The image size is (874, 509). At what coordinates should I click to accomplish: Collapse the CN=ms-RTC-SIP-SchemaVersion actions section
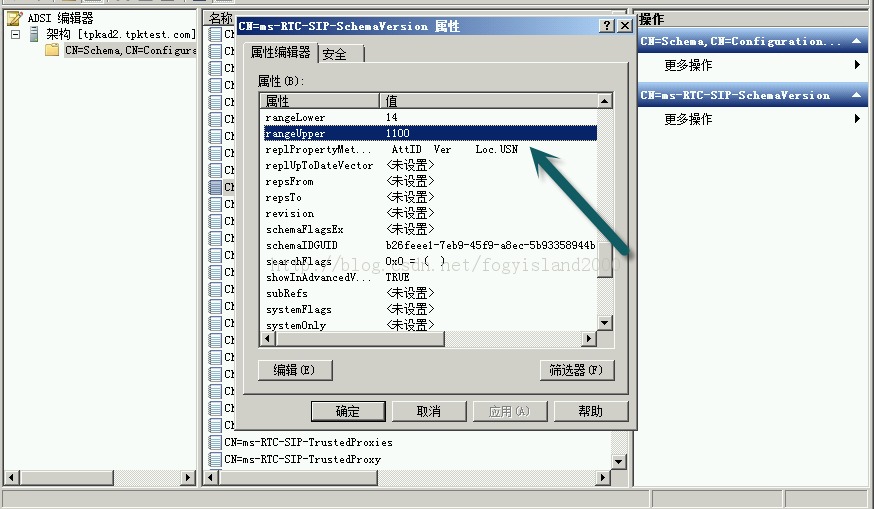[x=857, y=95]
